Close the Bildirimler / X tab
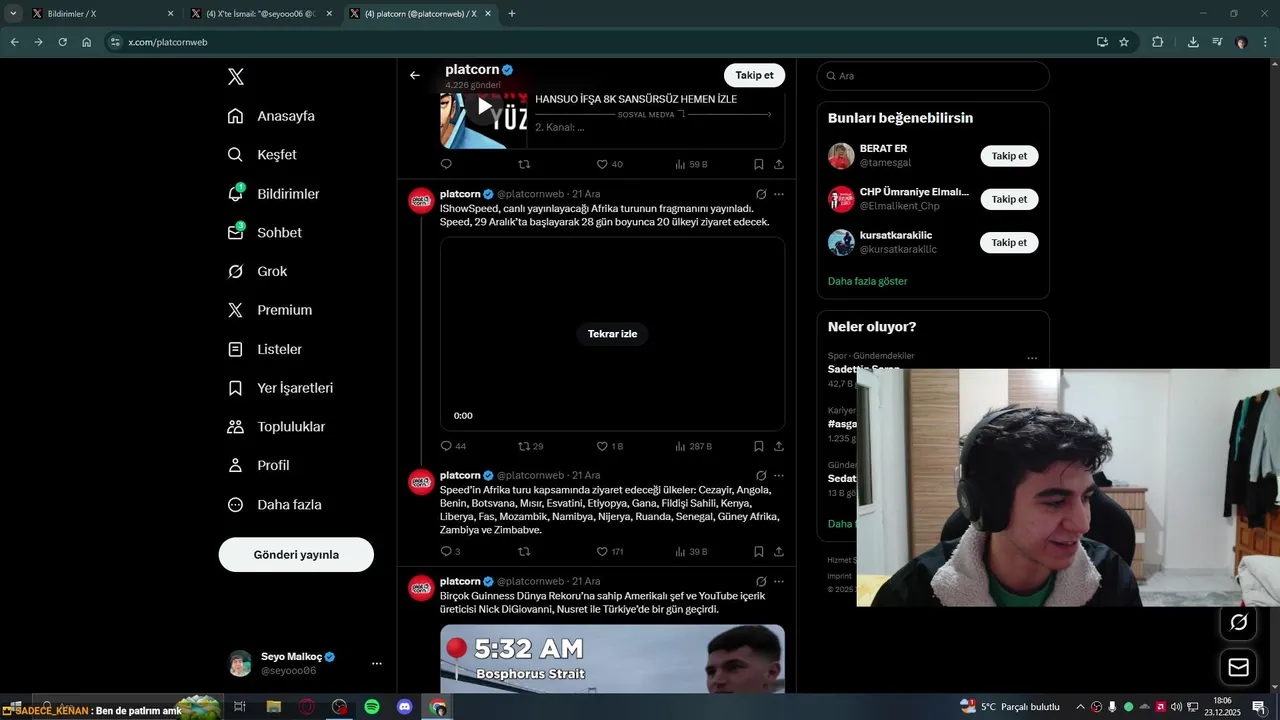This screenshot has width=1280, height=720. (170, 14)
